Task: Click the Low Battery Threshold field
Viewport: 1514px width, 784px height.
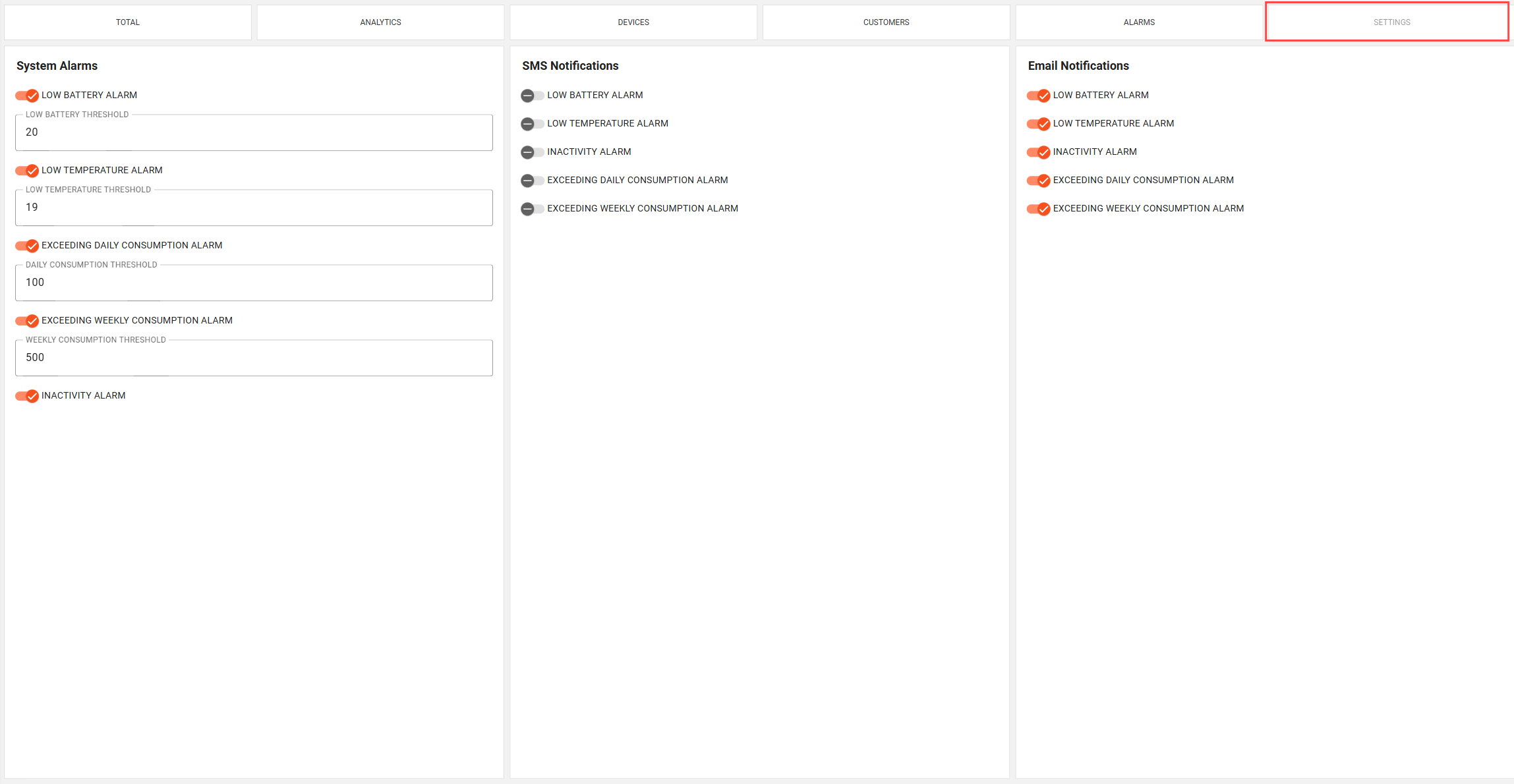Action: tap(254, 132)
